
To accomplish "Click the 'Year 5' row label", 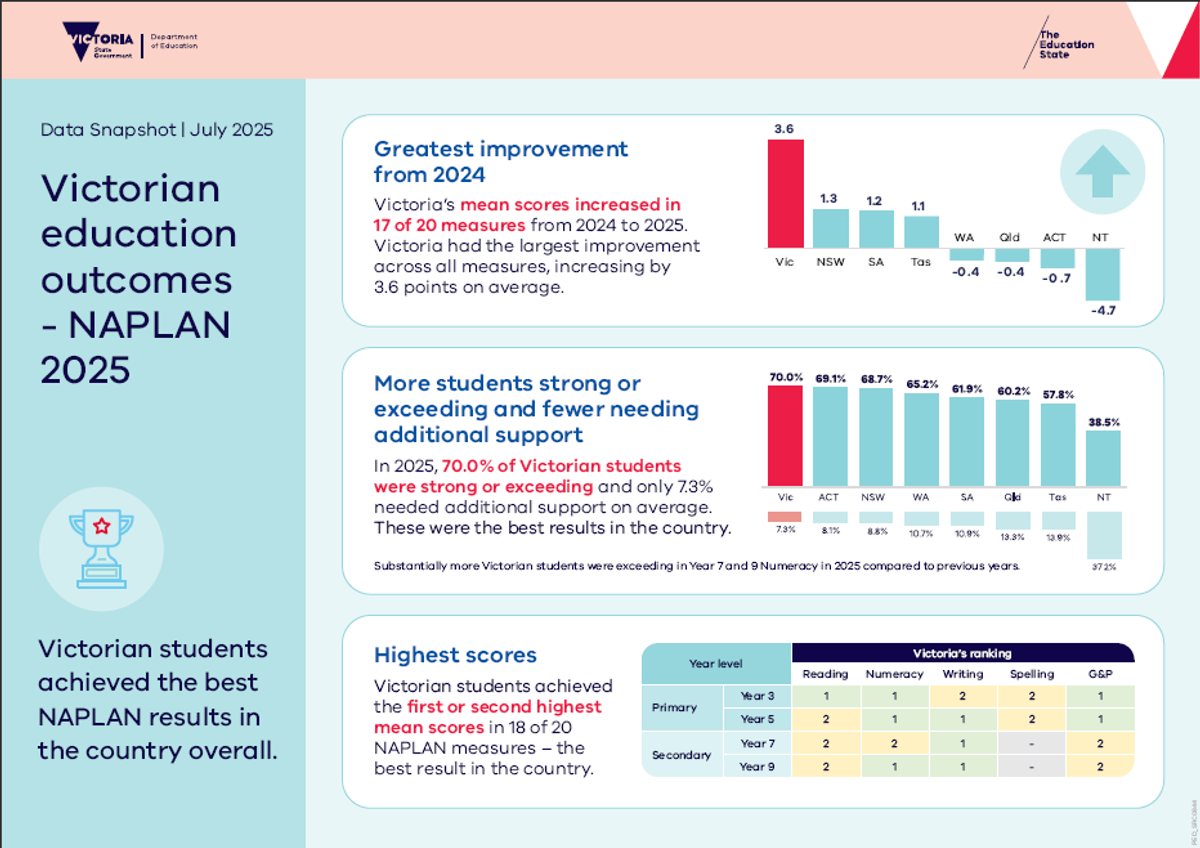I will (x=757, y=719).
